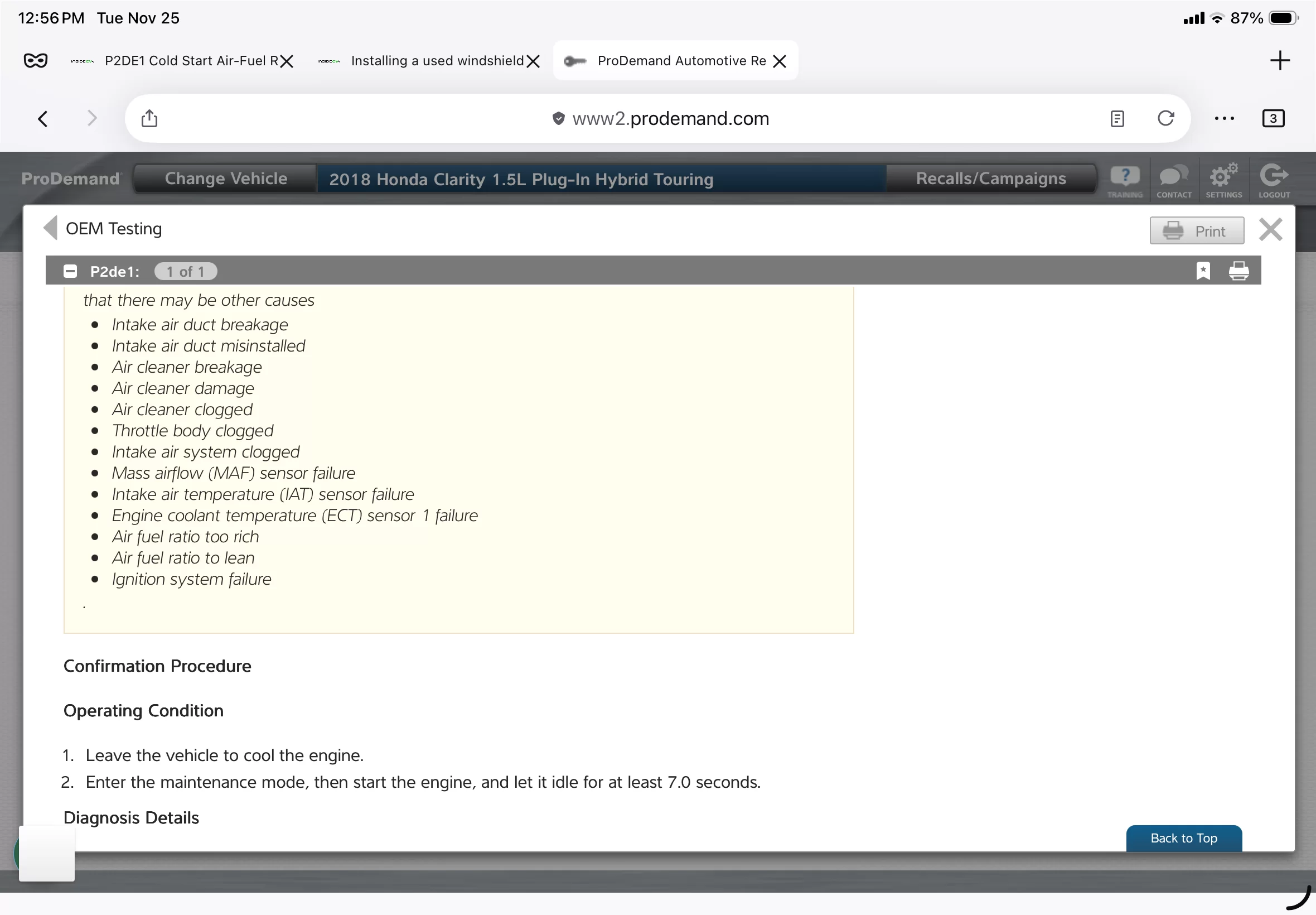This screenshot has width=1316, height=915.
Task: Reload the page with refresh icon
Action: pos(1165,119)
